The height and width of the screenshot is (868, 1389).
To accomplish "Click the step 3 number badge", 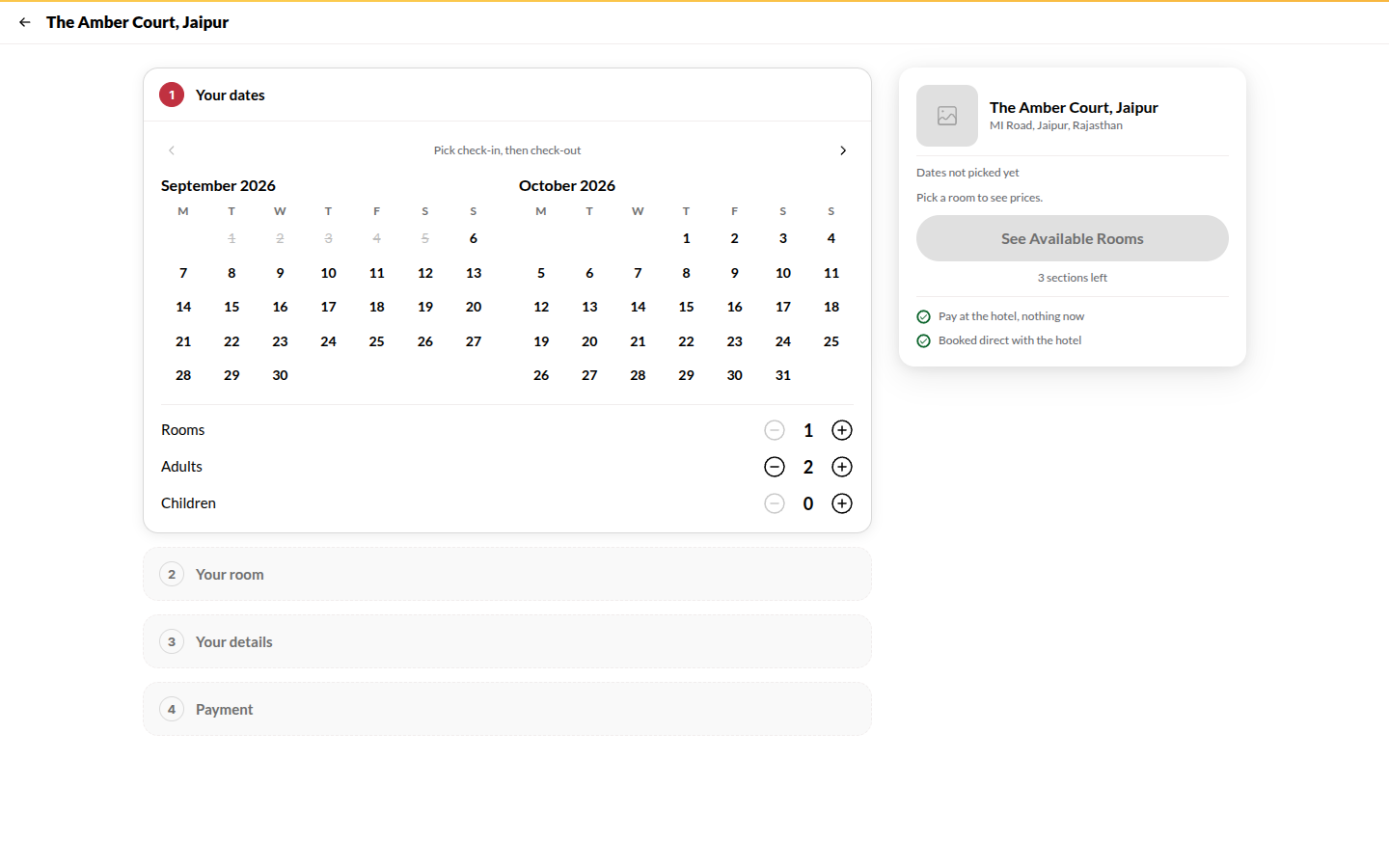I will tap(172, 641).
